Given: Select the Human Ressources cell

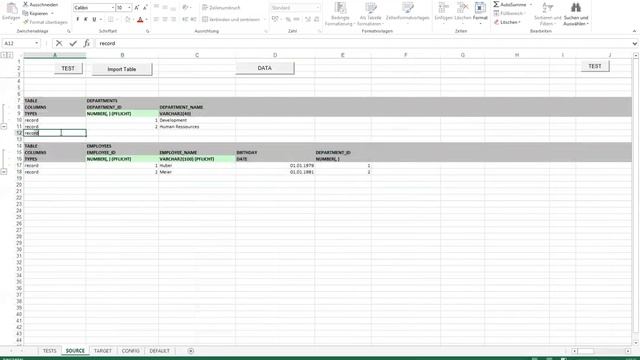Looking at the screenshot, I should [x=197, y=127].
